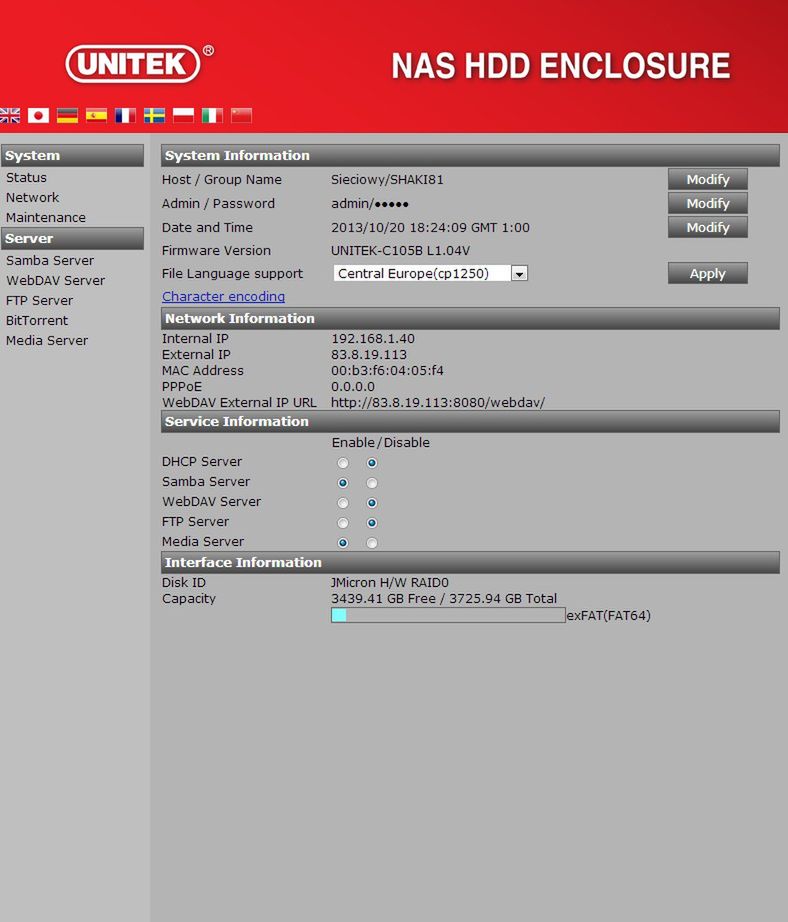Open Media Server settings in sidebar
The image size is (788, 922).
coord(47,340)
